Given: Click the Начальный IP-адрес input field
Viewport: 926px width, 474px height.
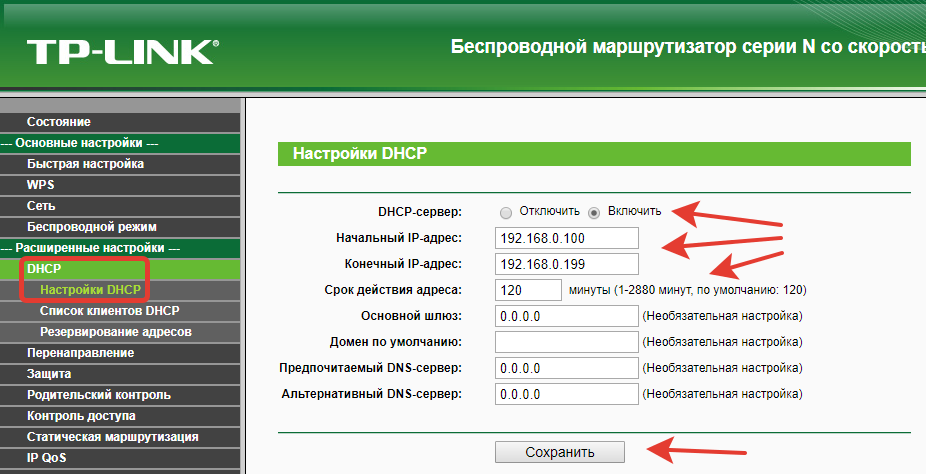Looking at the screenshot, I should pyautogui.click(x=566, y=238).
